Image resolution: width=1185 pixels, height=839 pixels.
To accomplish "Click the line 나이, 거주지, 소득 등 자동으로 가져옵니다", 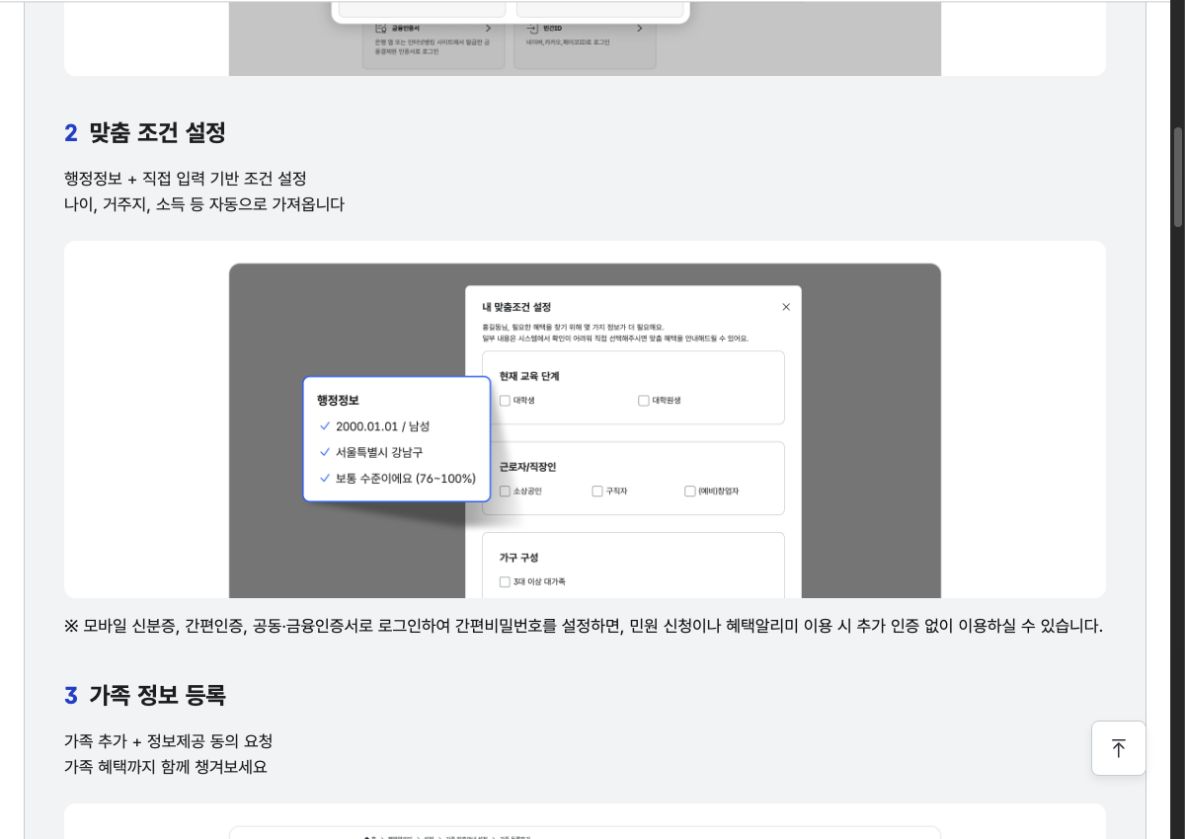I will pos(204,205).
